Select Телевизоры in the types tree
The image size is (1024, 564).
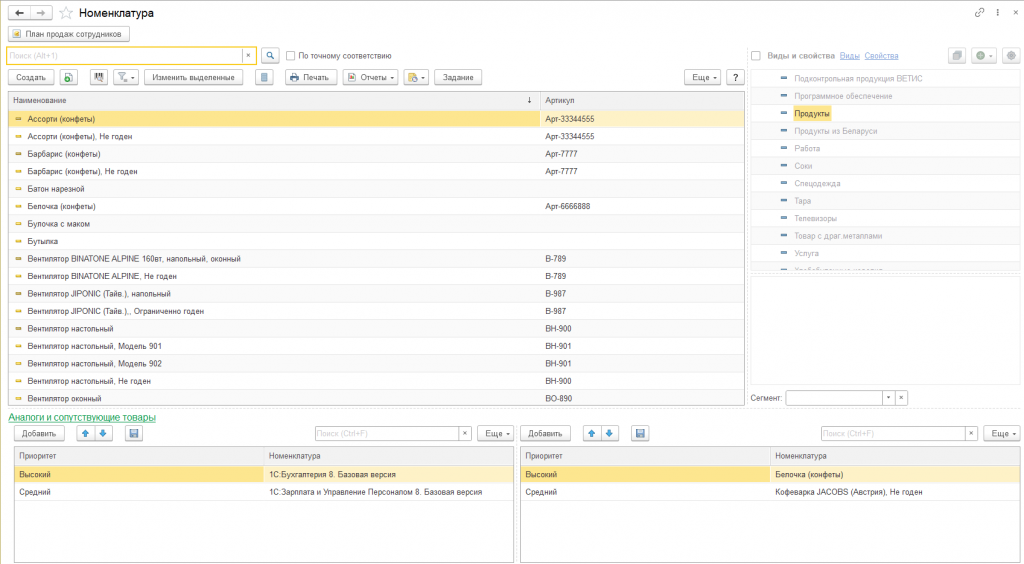click(815, 219)
